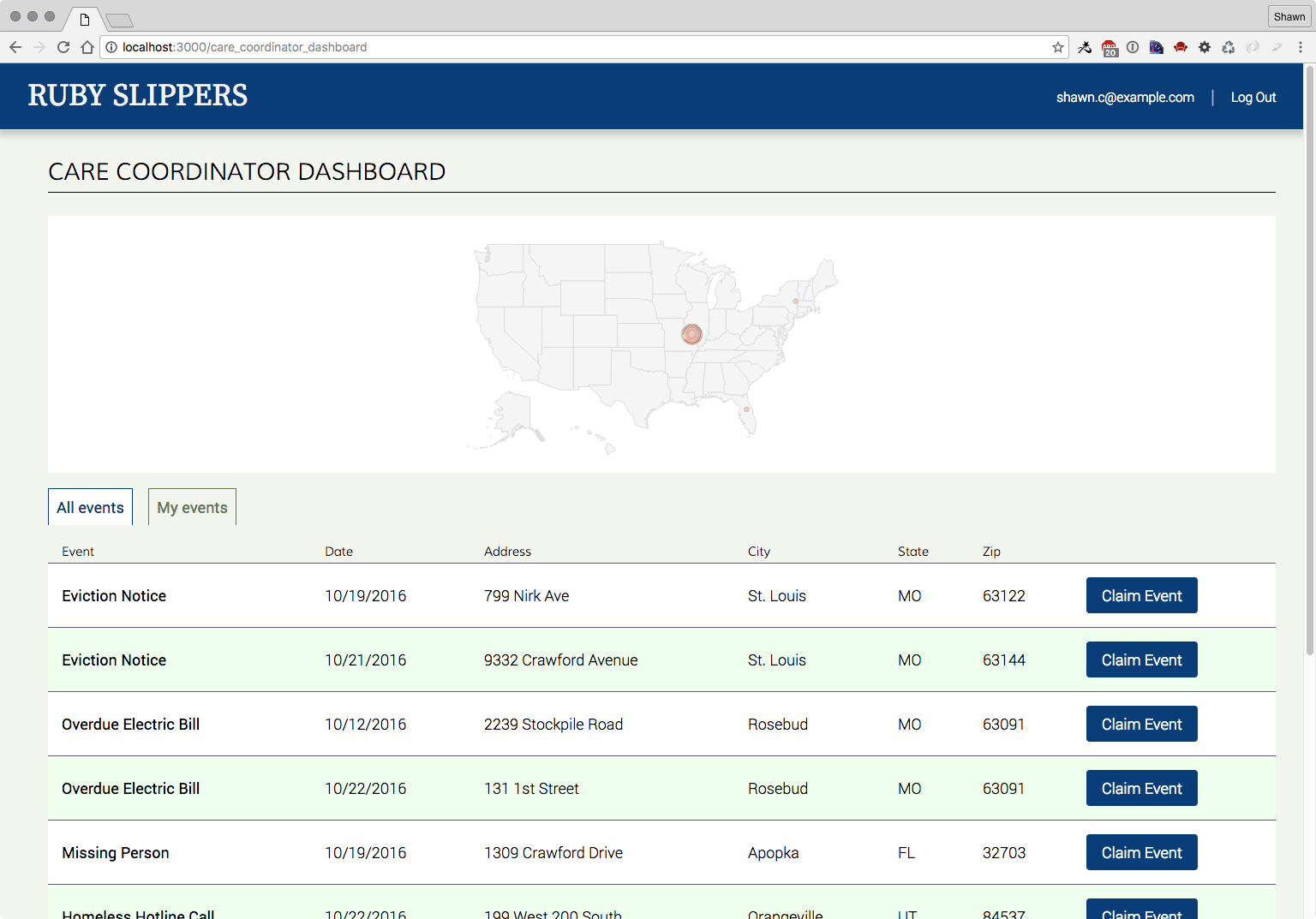Click zip code 63122
This screenshot has height=919, width=1316.
click(x=1004, y=595)
